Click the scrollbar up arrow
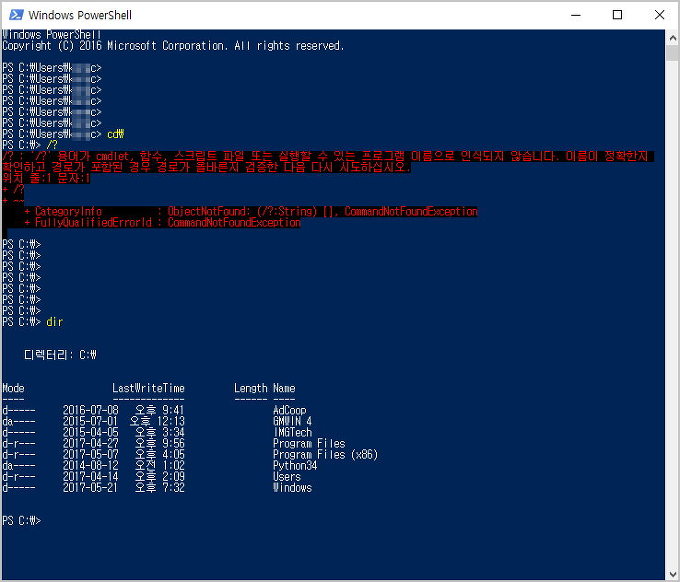This screenshot has width=680, height=582. coord(671,37)
